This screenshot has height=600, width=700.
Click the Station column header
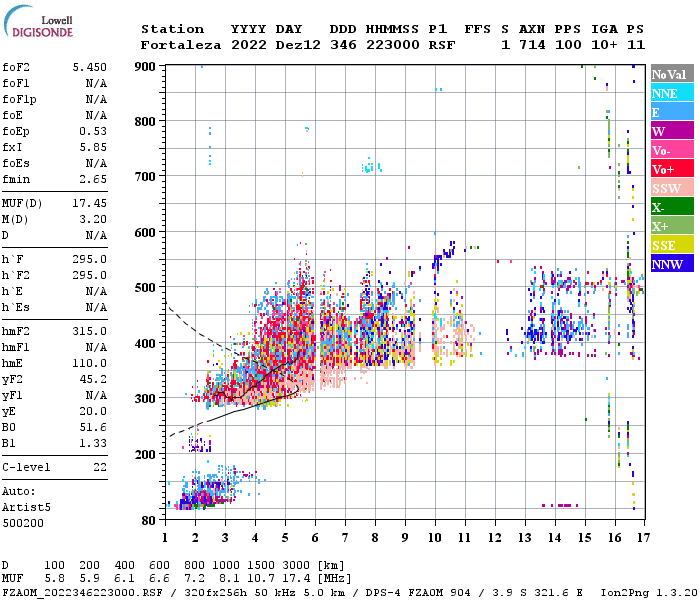pyautogui.click(x=172, y=29)
